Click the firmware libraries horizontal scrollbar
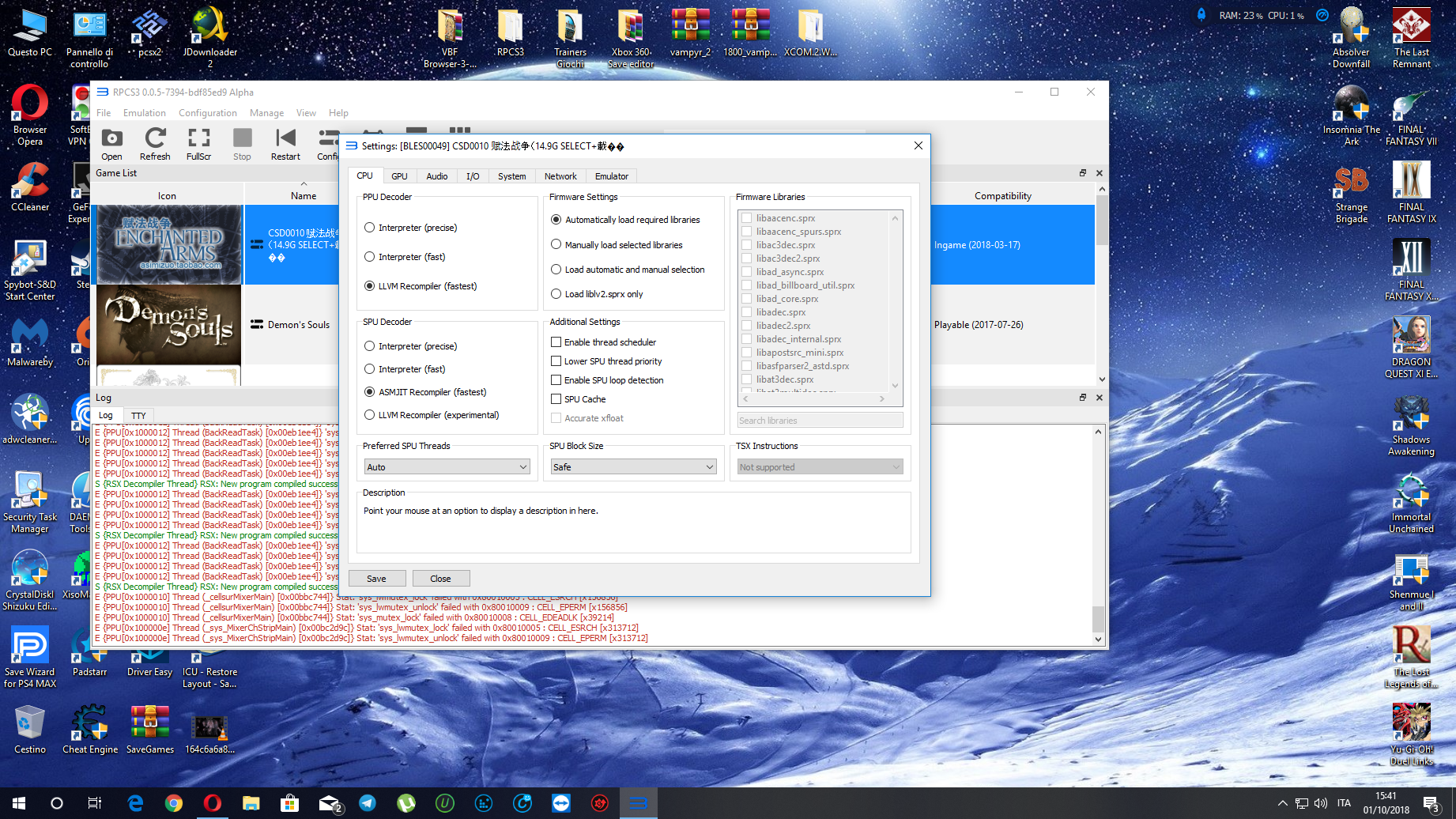 (x=813, y=399)
